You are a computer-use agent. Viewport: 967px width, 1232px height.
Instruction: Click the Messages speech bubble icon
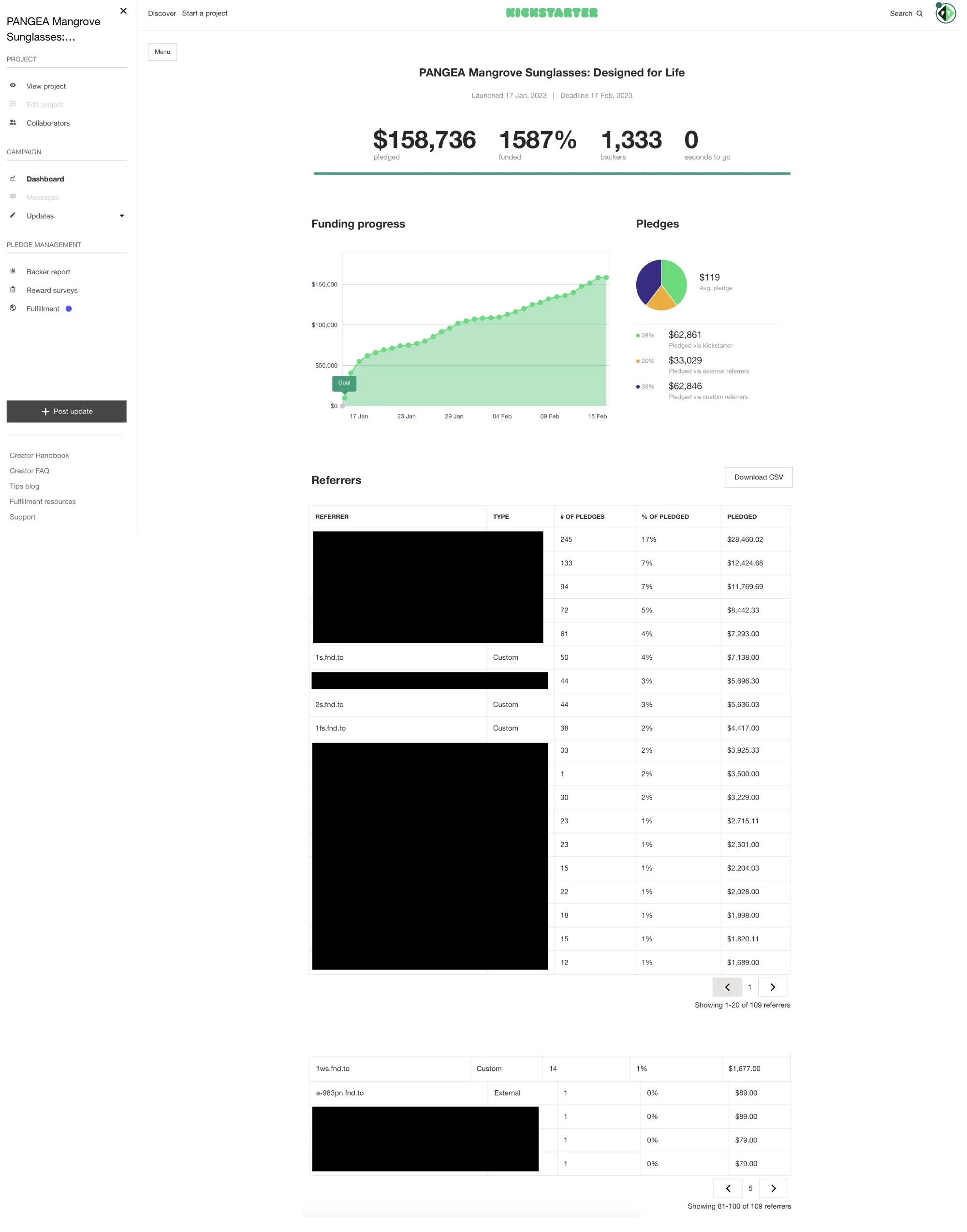[x=13, y=196]
